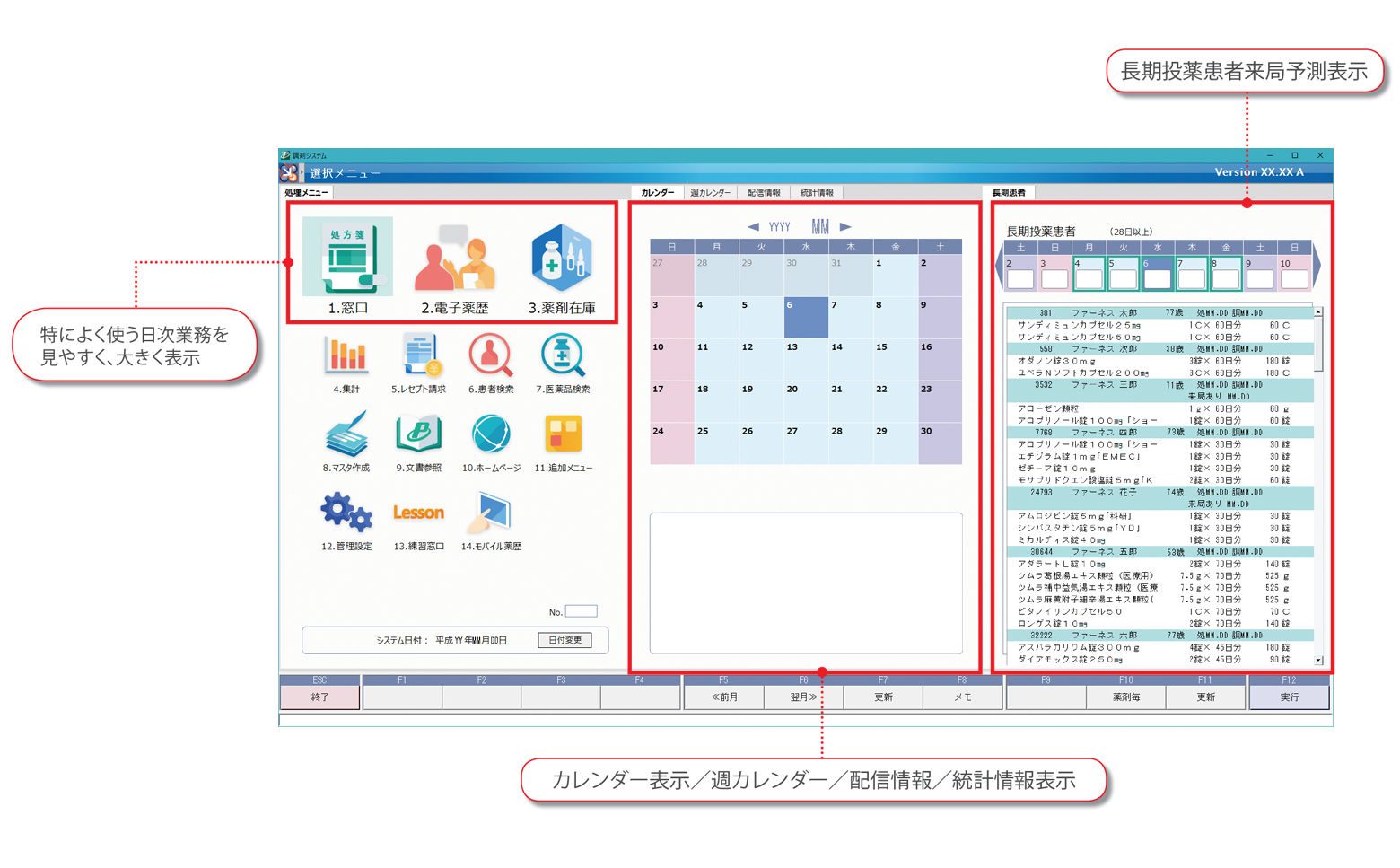The width and height of the screenshot is (1400, 868).
Task: Launch the 4.集計 bar chart icon
Action: tap(346, 355)
